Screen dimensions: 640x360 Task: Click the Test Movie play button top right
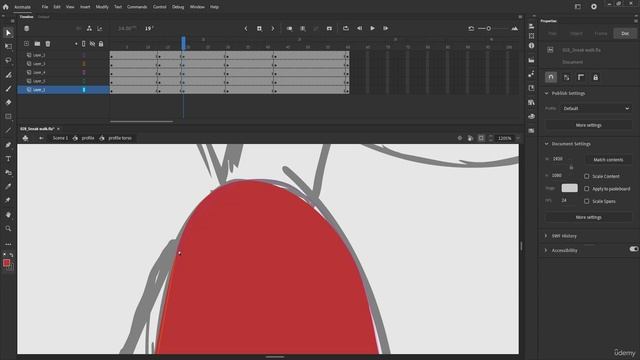594,7
